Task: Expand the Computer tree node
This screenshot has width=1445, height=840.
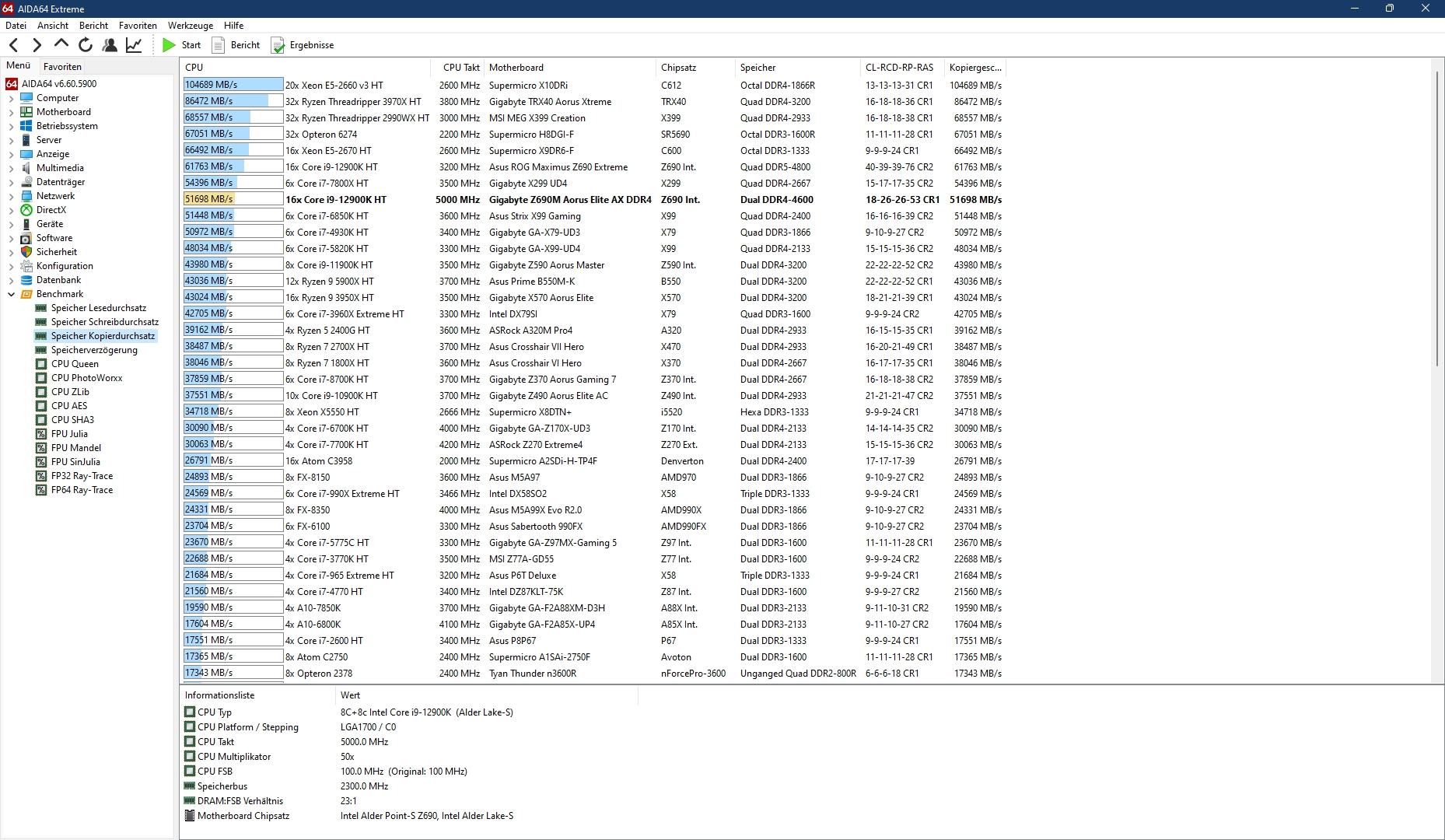Action: coord(11,98)
